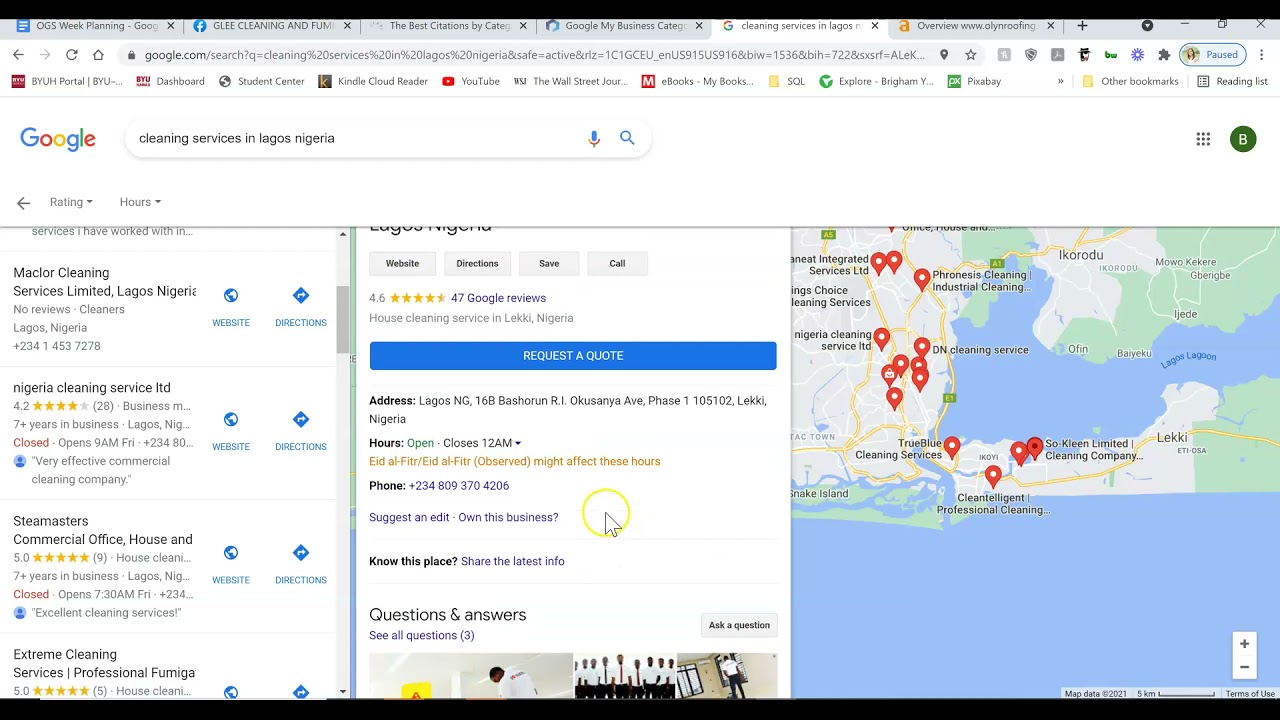The image size is (1280, 720).
Task: Click browser back arrow
Action: pyautogui.click(x=18, y=54)
